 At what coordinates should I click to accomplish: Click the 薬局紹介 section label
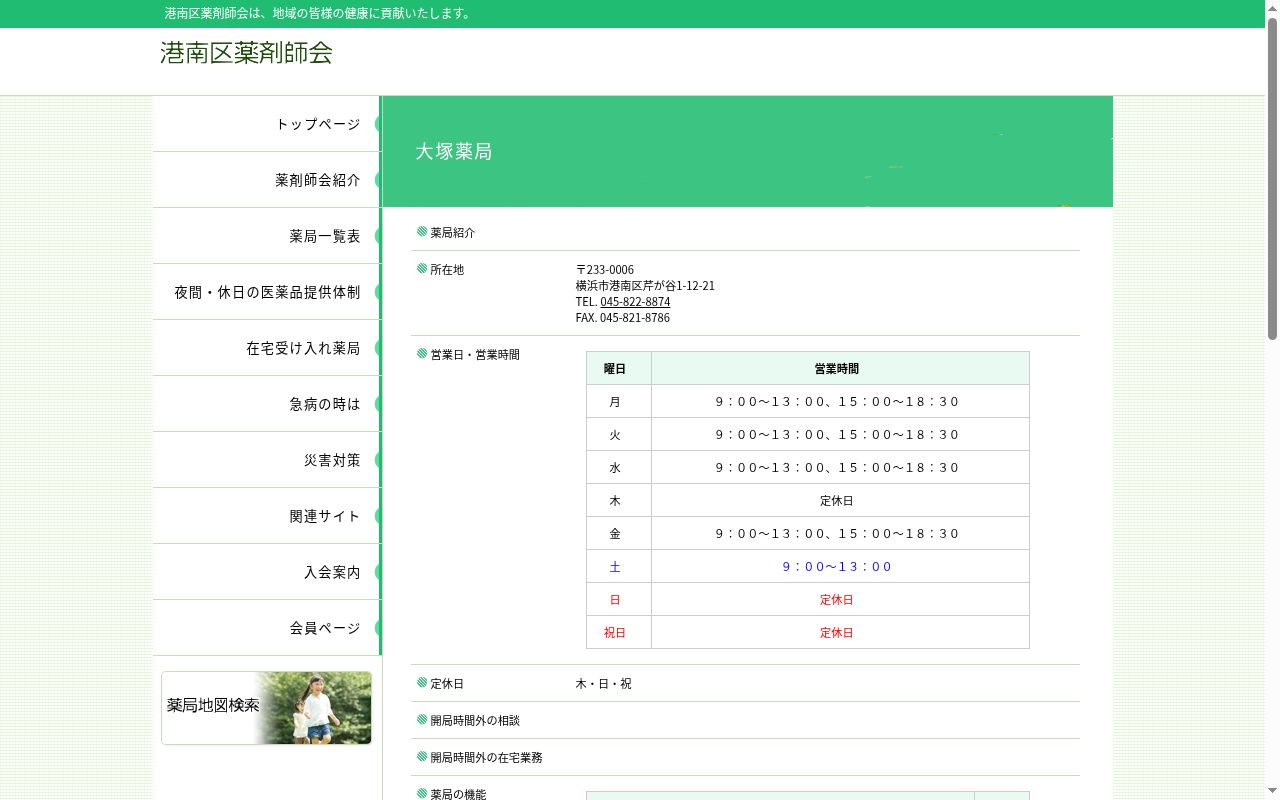click(x=453, y=233)
